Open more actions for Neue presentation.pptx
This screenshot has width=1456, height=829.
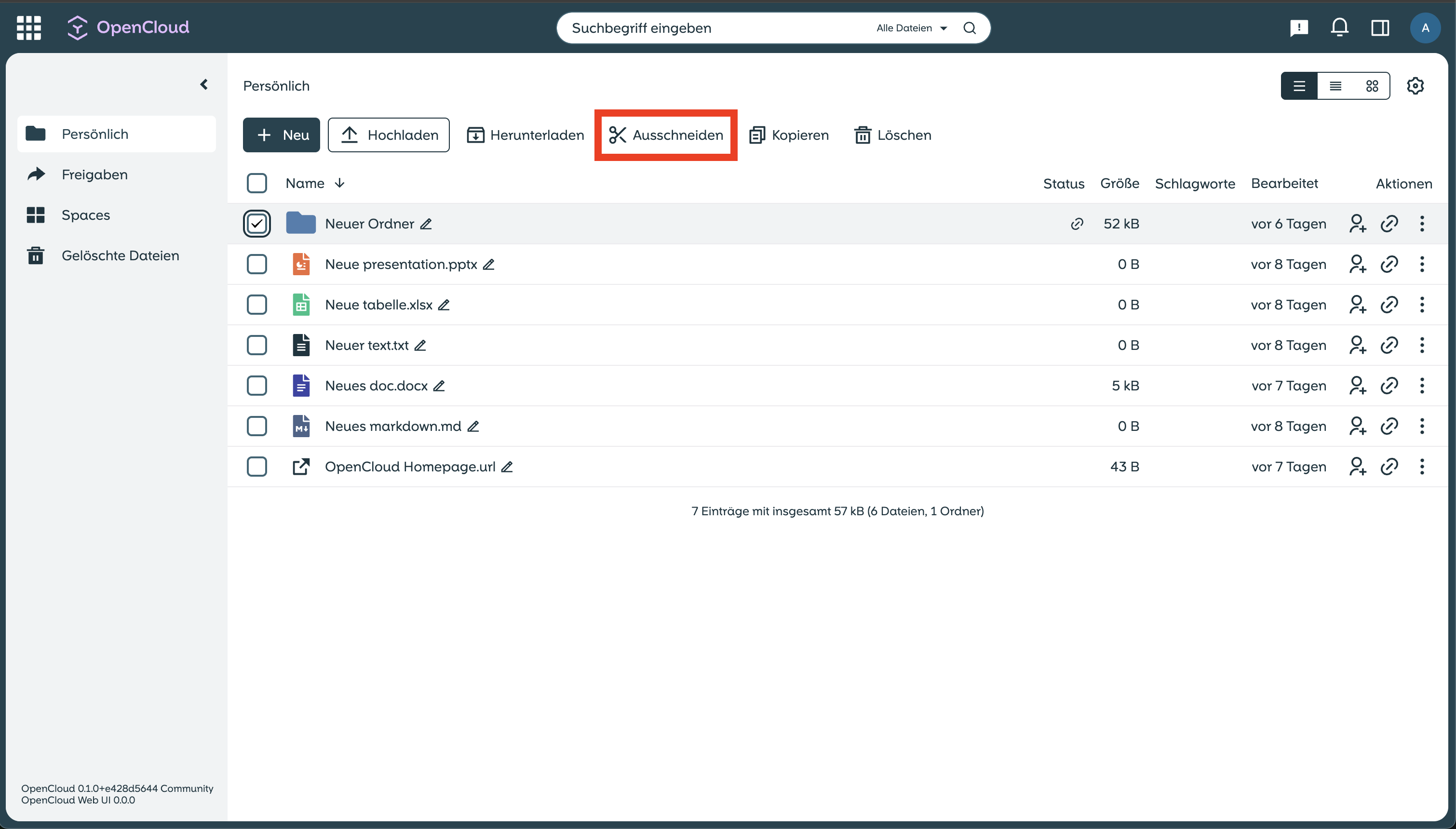[1422, 264]
